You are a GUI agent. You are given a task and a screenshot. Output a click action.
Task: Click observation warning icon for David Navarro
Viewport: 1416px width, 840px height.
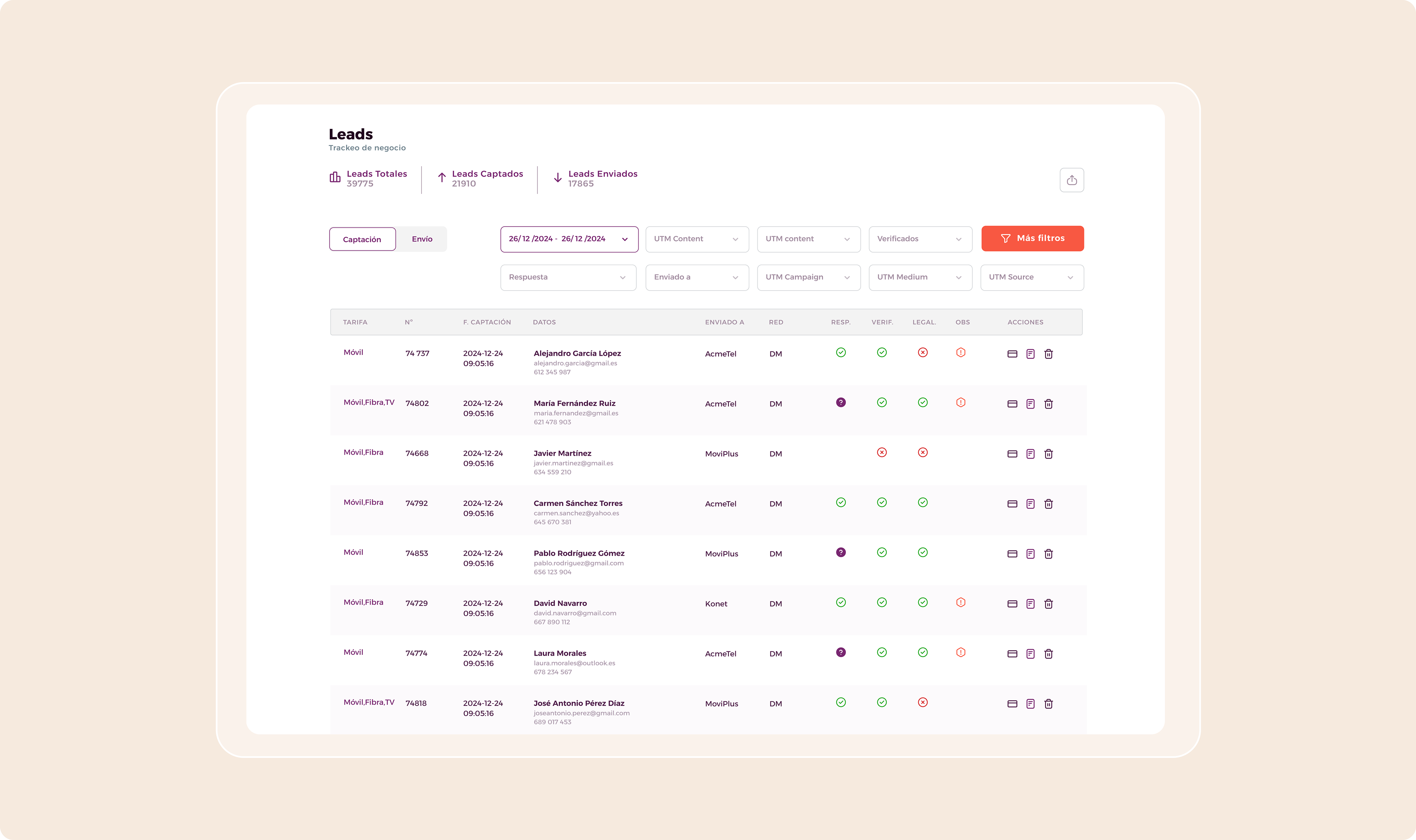coord(961,602)
